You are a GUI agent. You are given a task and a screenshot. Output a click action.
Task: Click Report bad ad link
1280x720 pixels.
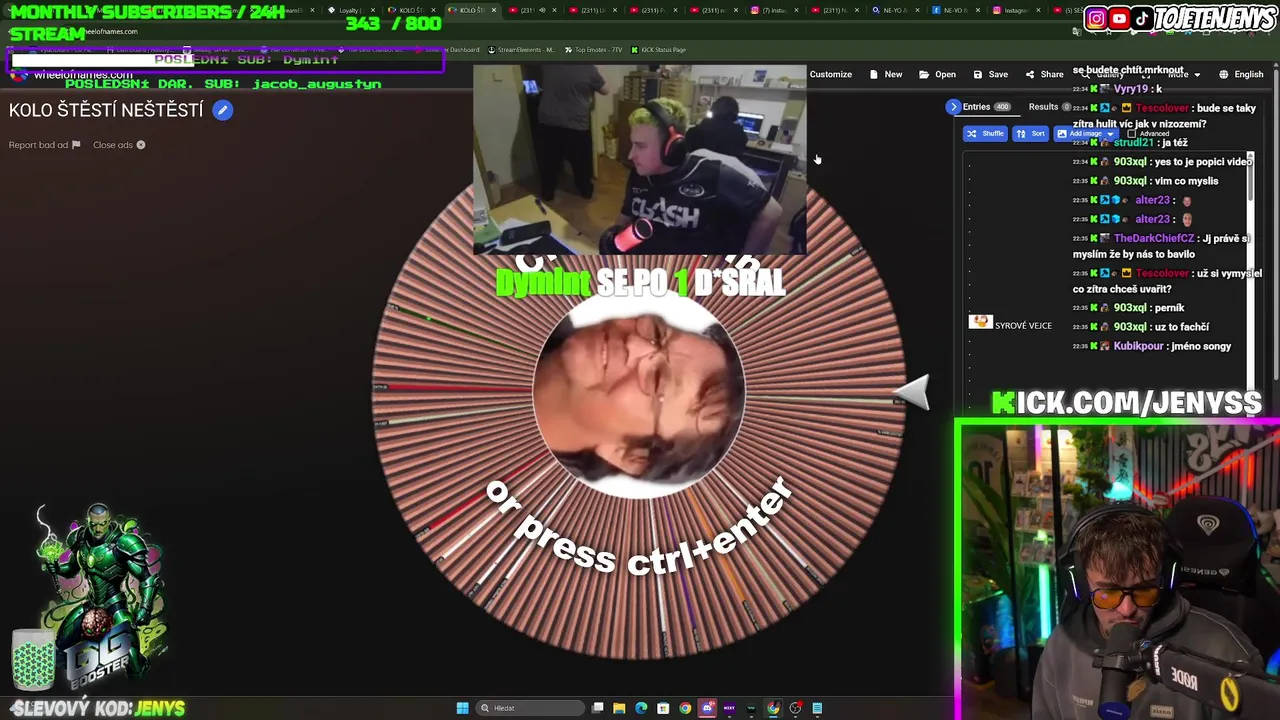click(x=44, y=145)
